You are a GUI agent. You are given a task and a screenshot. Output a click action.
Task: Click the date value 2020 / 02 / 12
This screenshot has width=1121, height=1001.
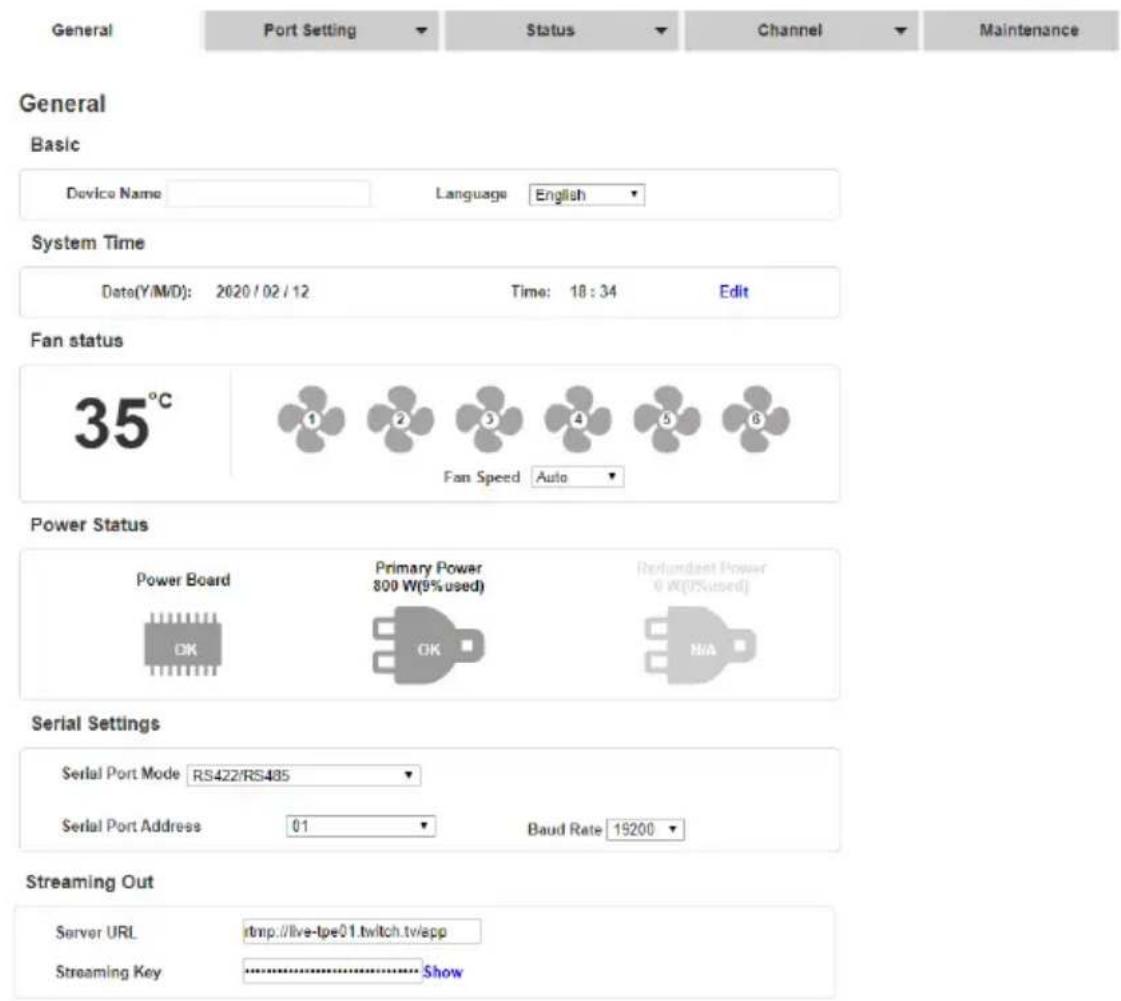coord(262,292)
